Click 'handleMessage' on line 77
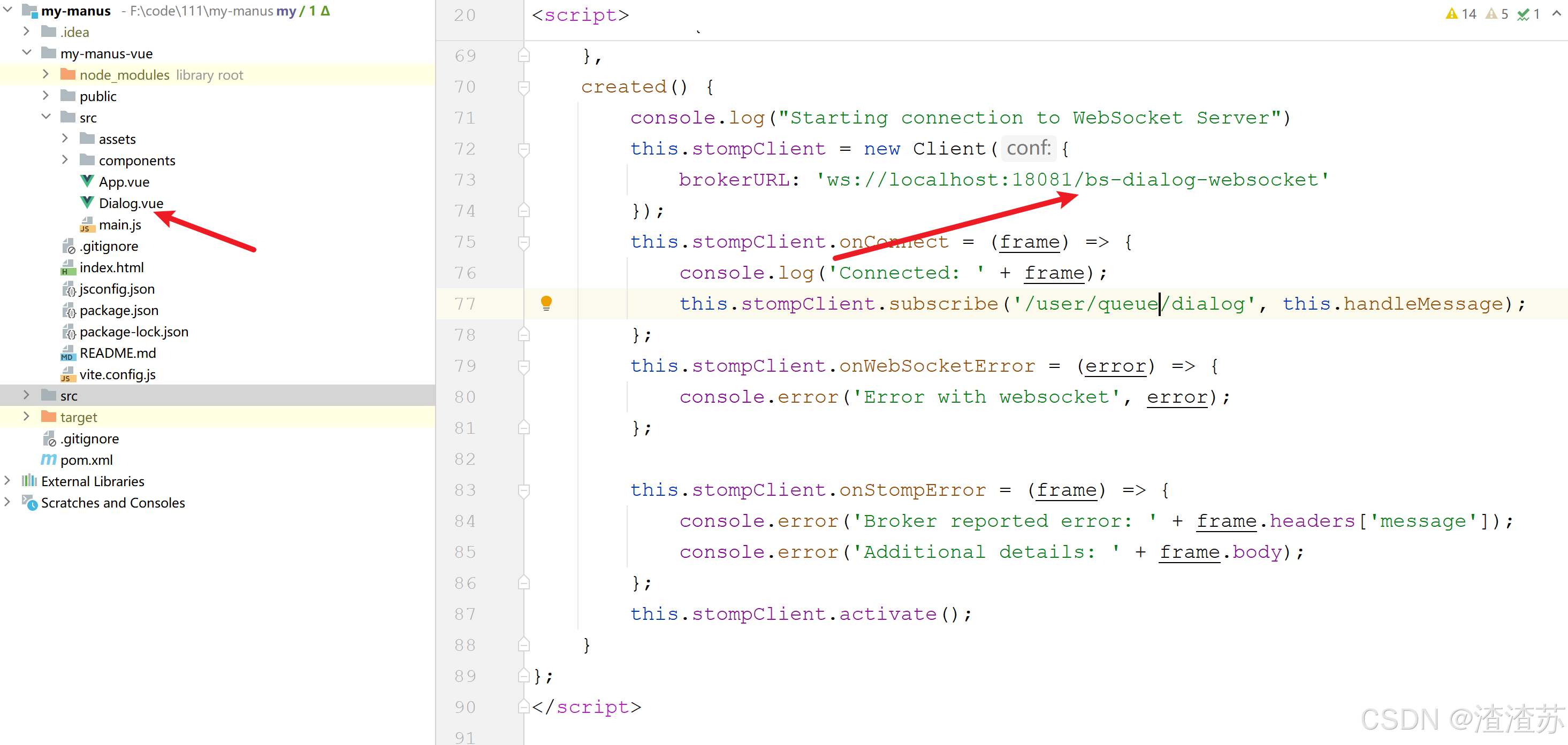Viewport: 1568px width, 745px height. point(1423,304)
